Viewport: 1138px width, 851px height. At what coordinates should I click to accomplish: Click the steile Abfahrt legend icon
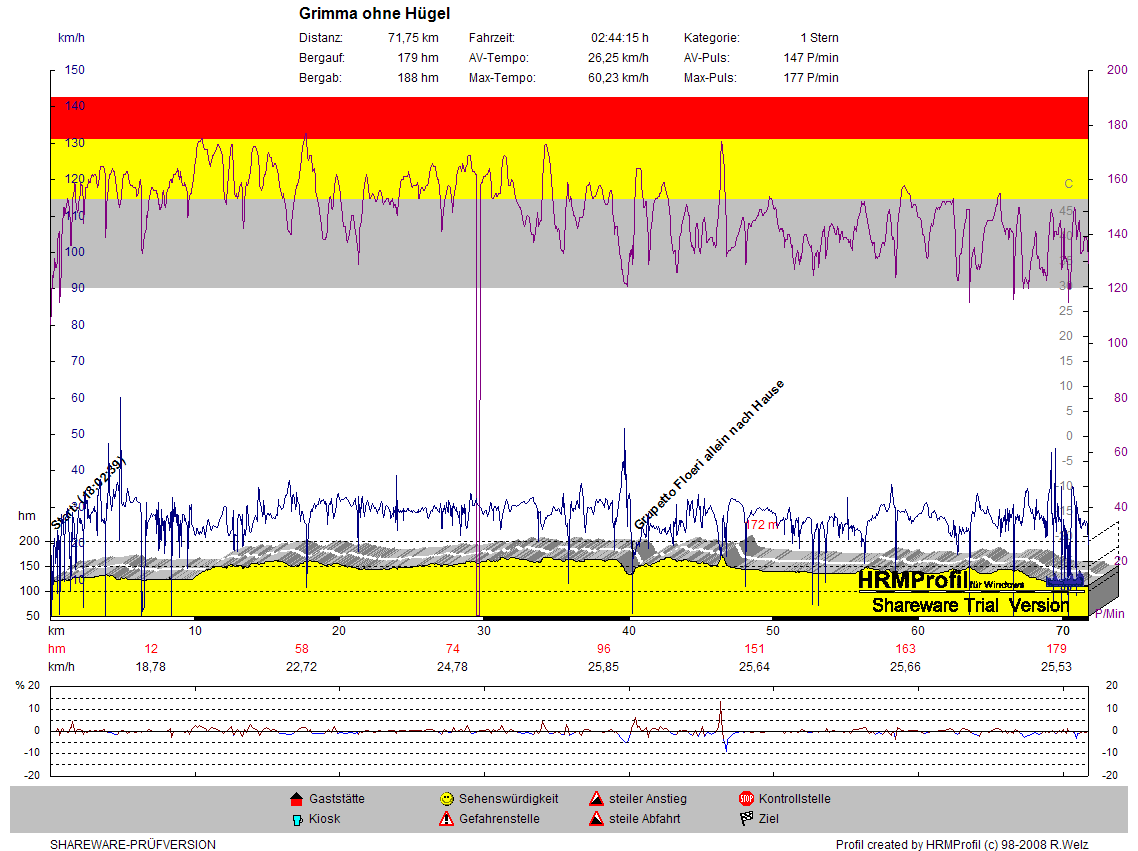[x=596, y=819]
